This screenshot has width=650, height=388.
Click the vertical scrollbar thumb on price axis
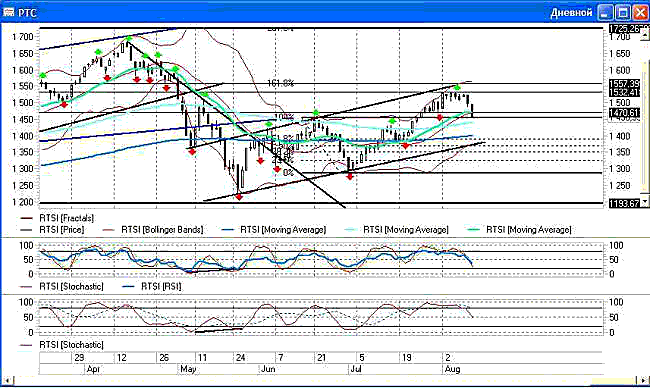coord(645,126)
